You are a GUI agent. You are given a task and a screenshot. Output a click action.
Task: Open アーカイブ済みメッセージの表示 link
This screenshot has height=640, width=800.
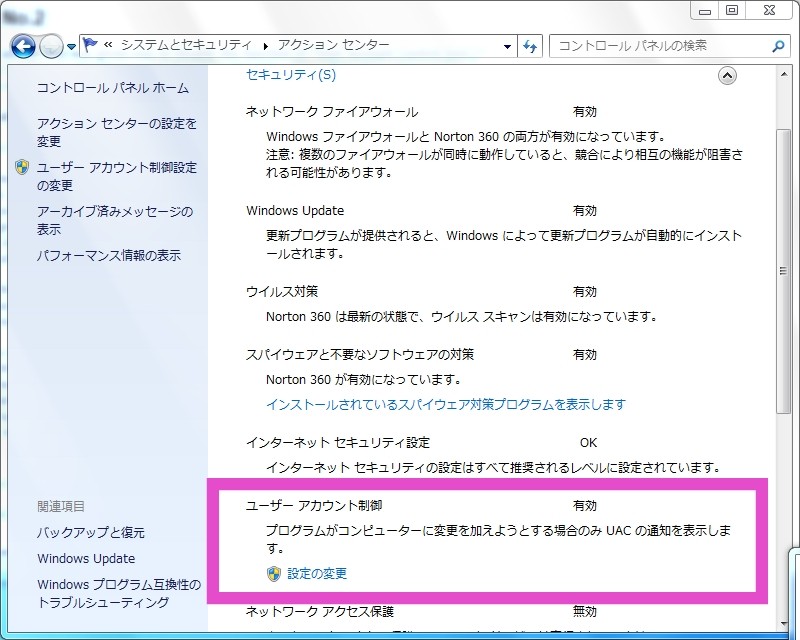click(x=115, y=220)
